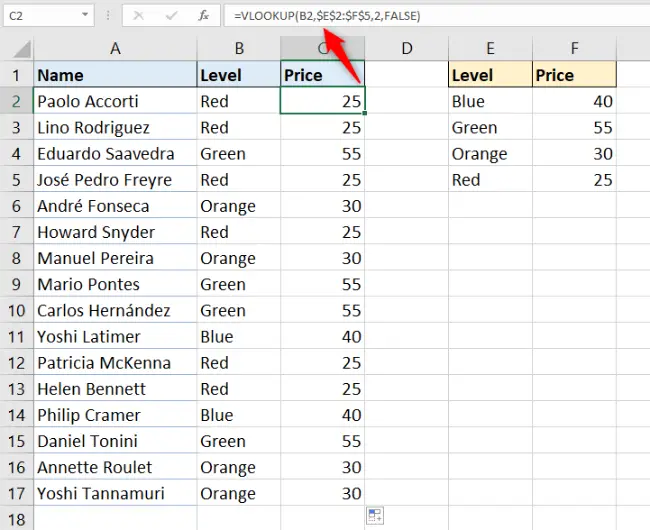Click the Select All corner triangle
650x530 pixels.
click(22, 49)
